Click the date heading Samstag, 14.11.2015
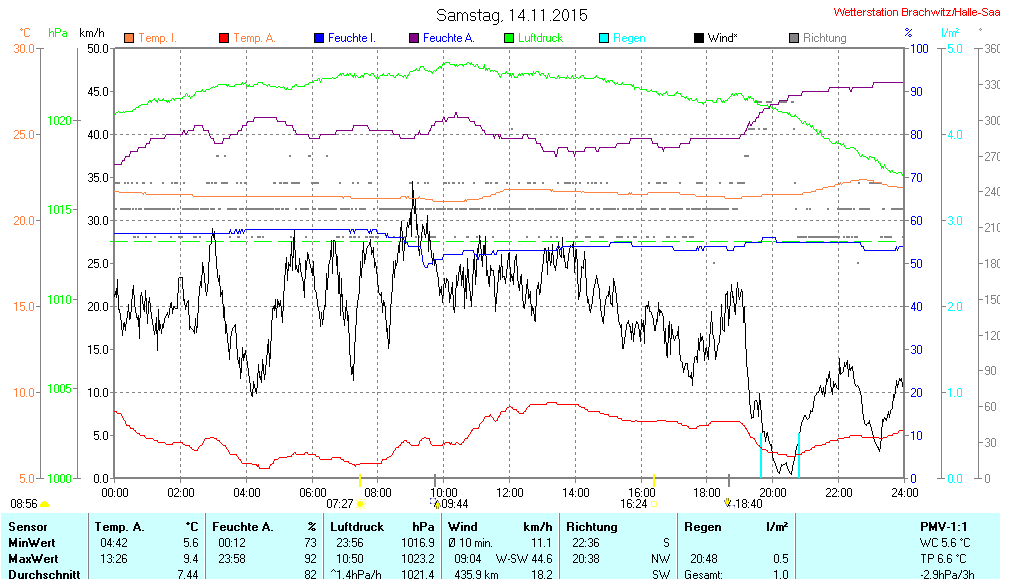 point(512,15)
